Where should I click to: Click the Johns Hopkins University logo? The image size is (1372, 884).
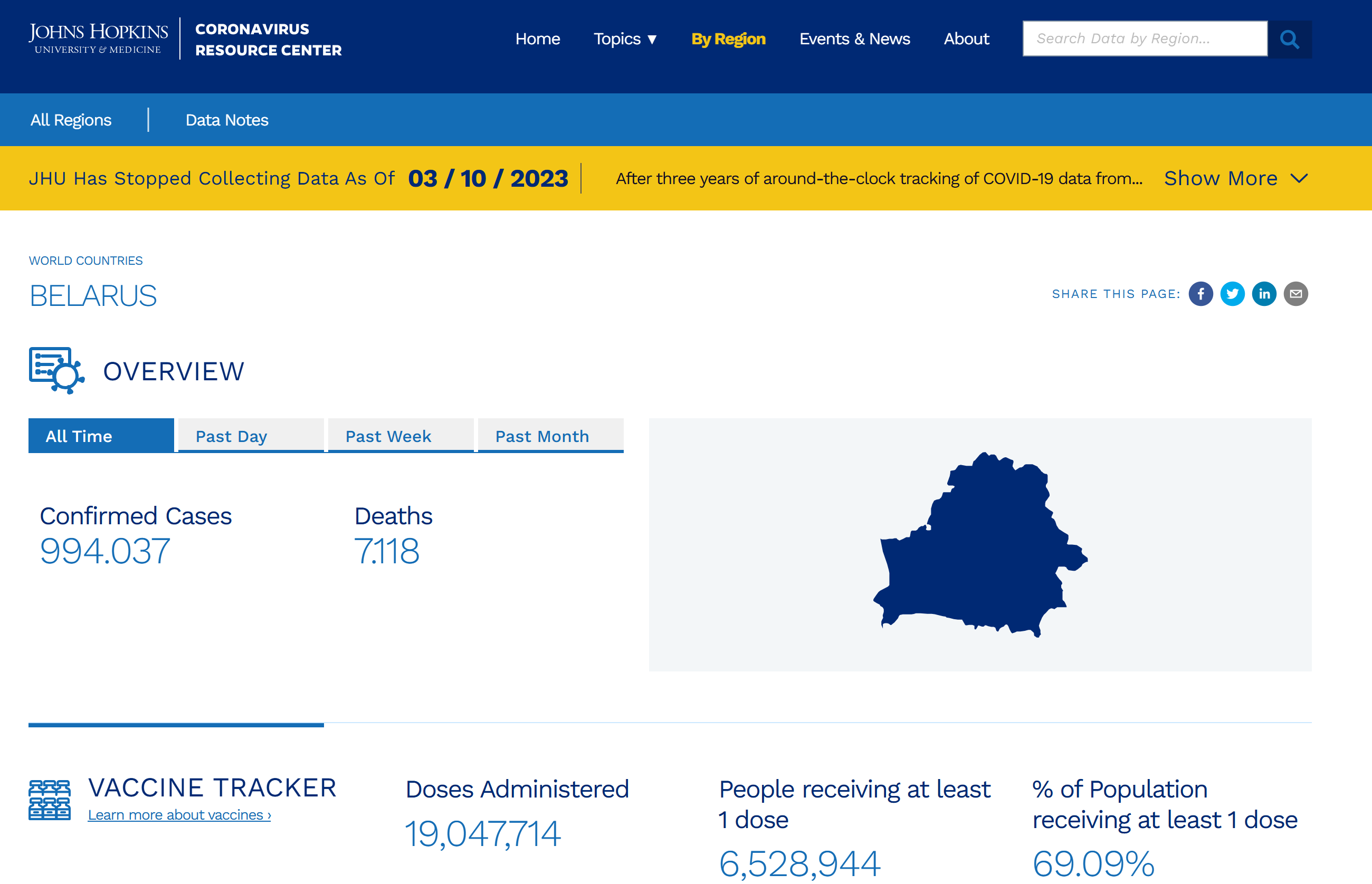click(x=98, y=39)
